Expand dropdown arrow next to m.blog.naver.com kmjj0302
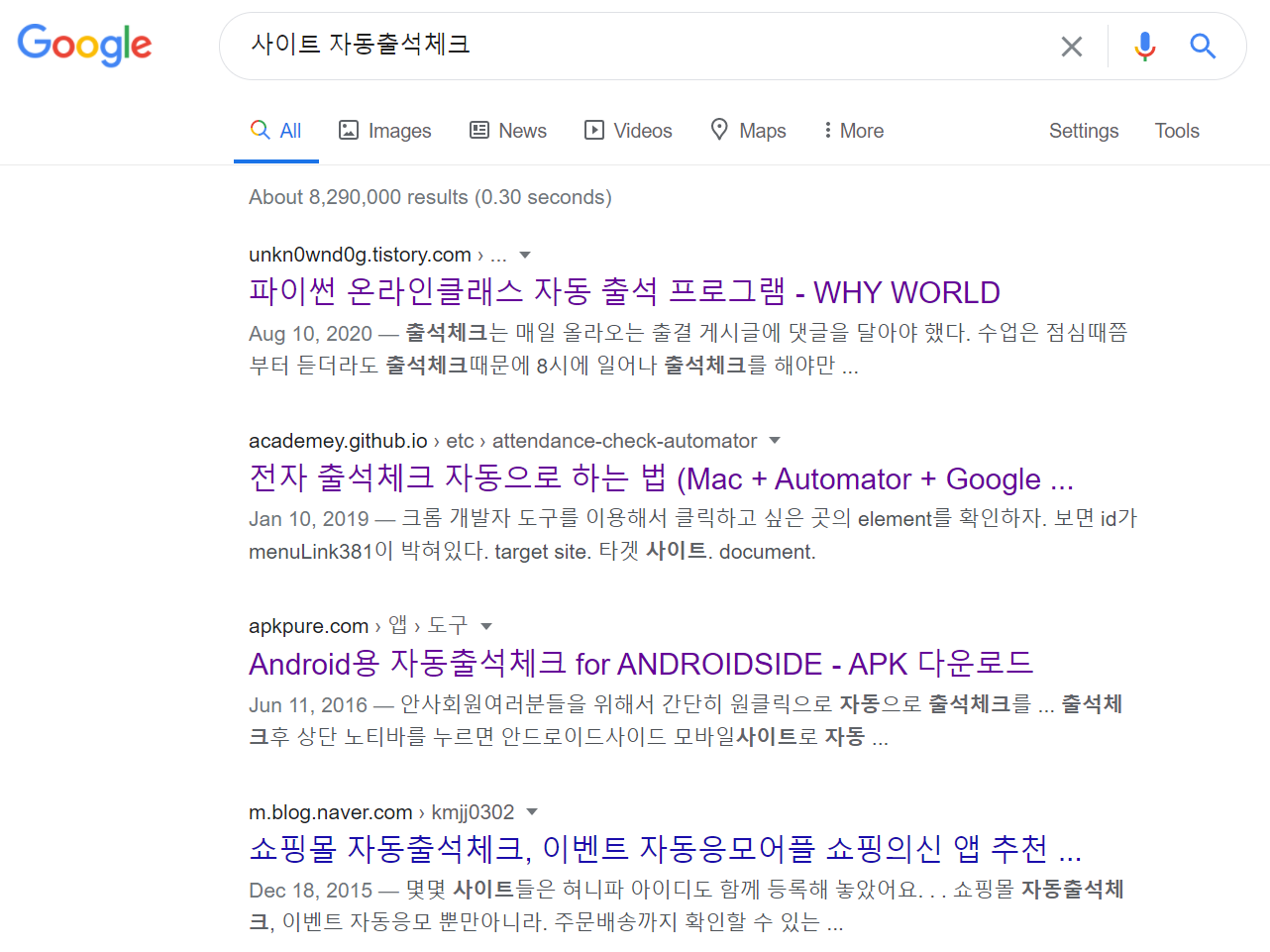 532,812
